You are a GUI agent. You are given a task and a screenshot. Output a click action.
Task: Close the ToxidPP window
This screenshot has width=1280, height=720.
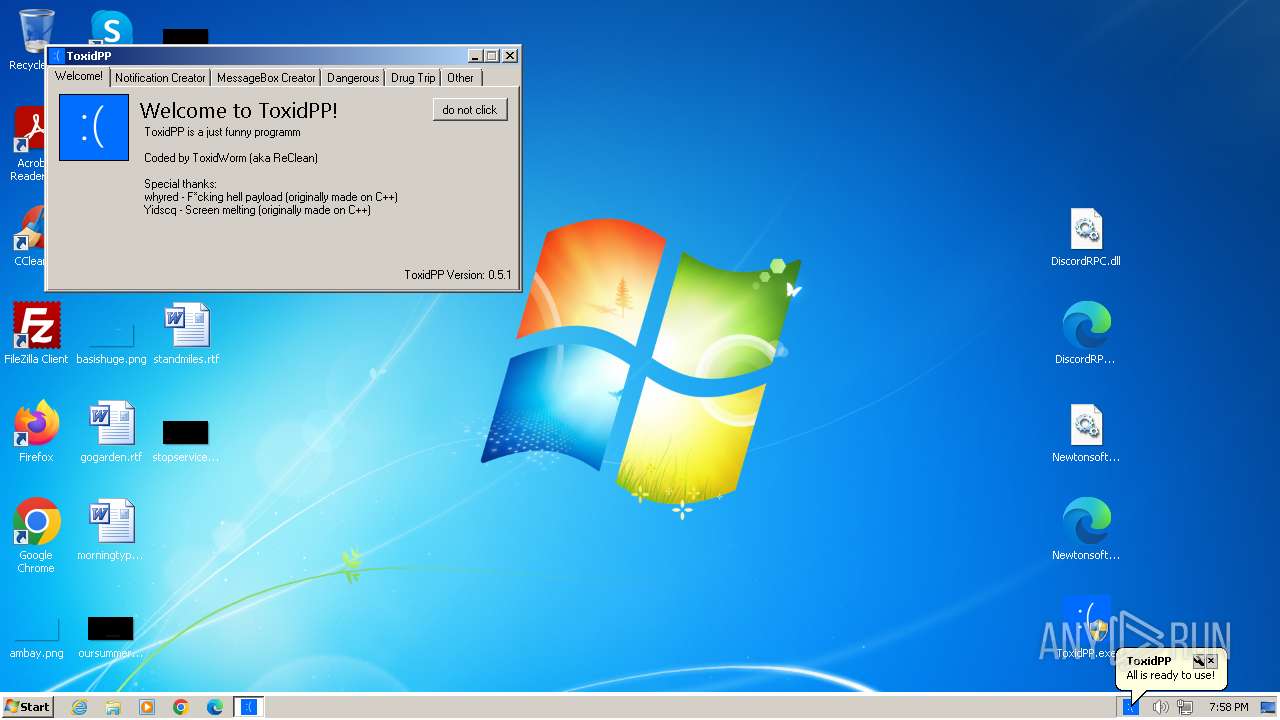pos(510,56)
